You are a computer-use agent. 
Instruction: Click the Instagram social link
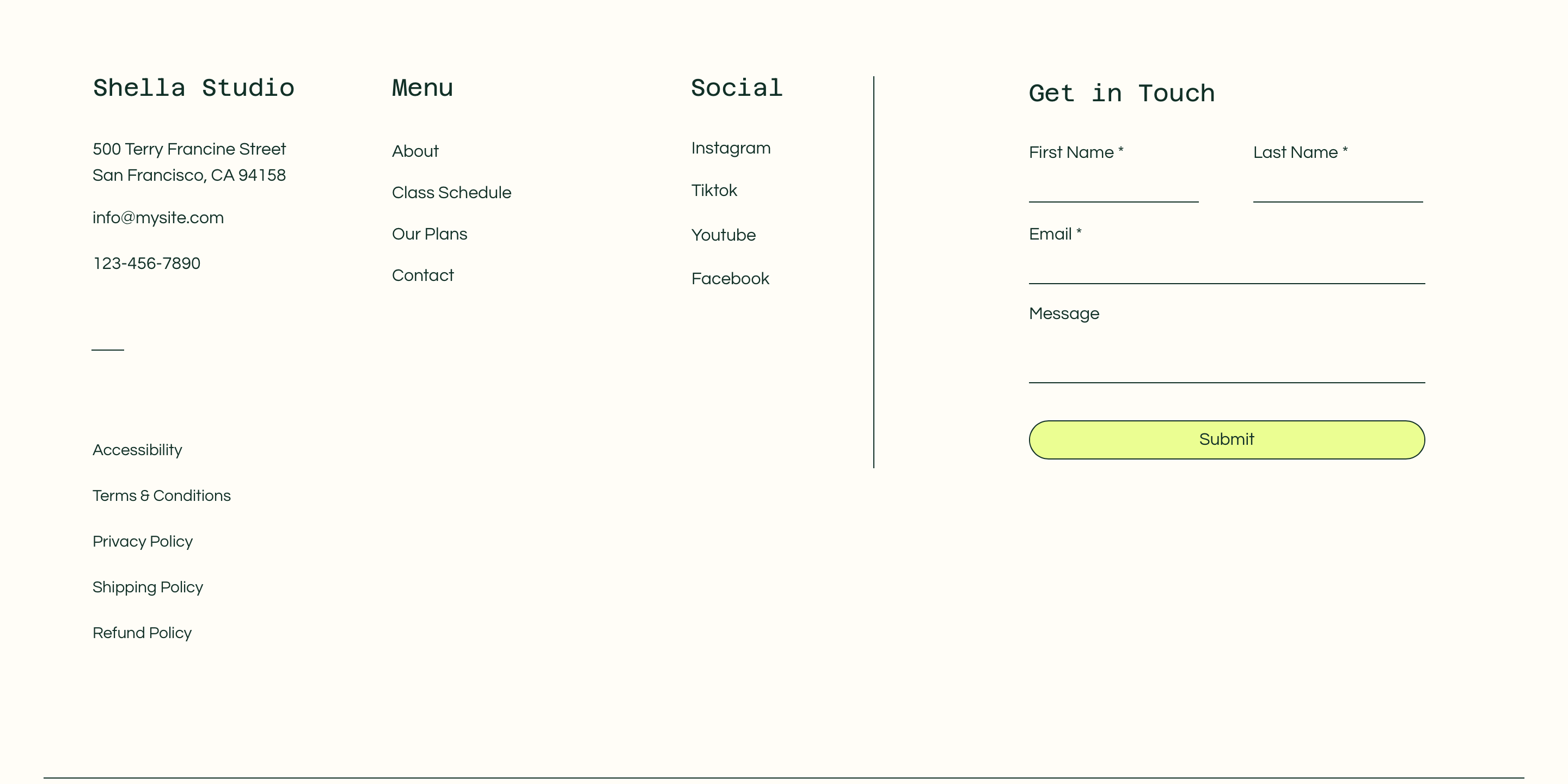[x=731, y=148]
